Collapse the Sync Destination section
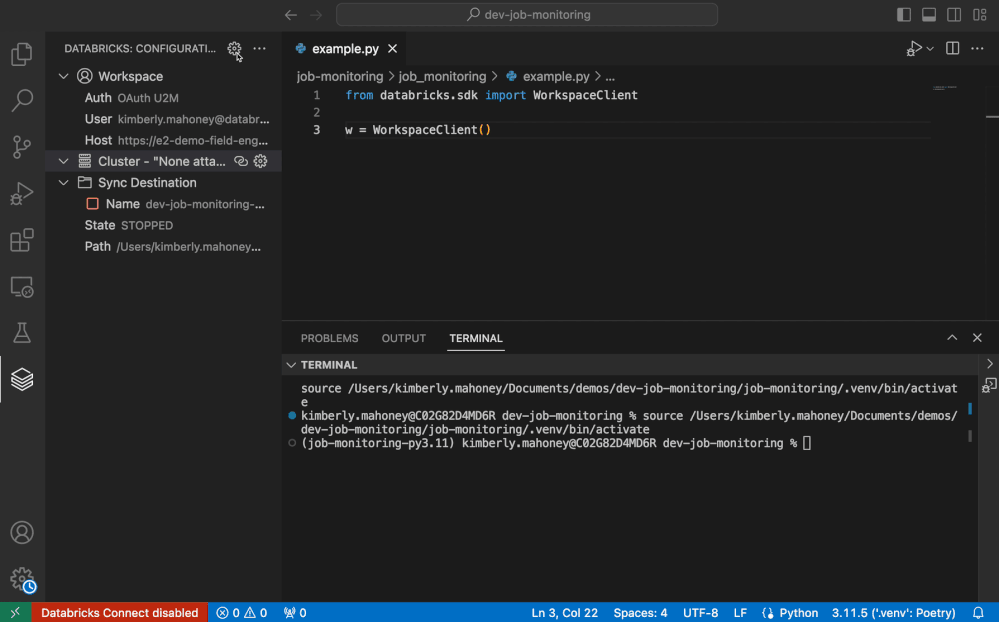The width and height of the screenshot is (999, 622). point(64,183)
